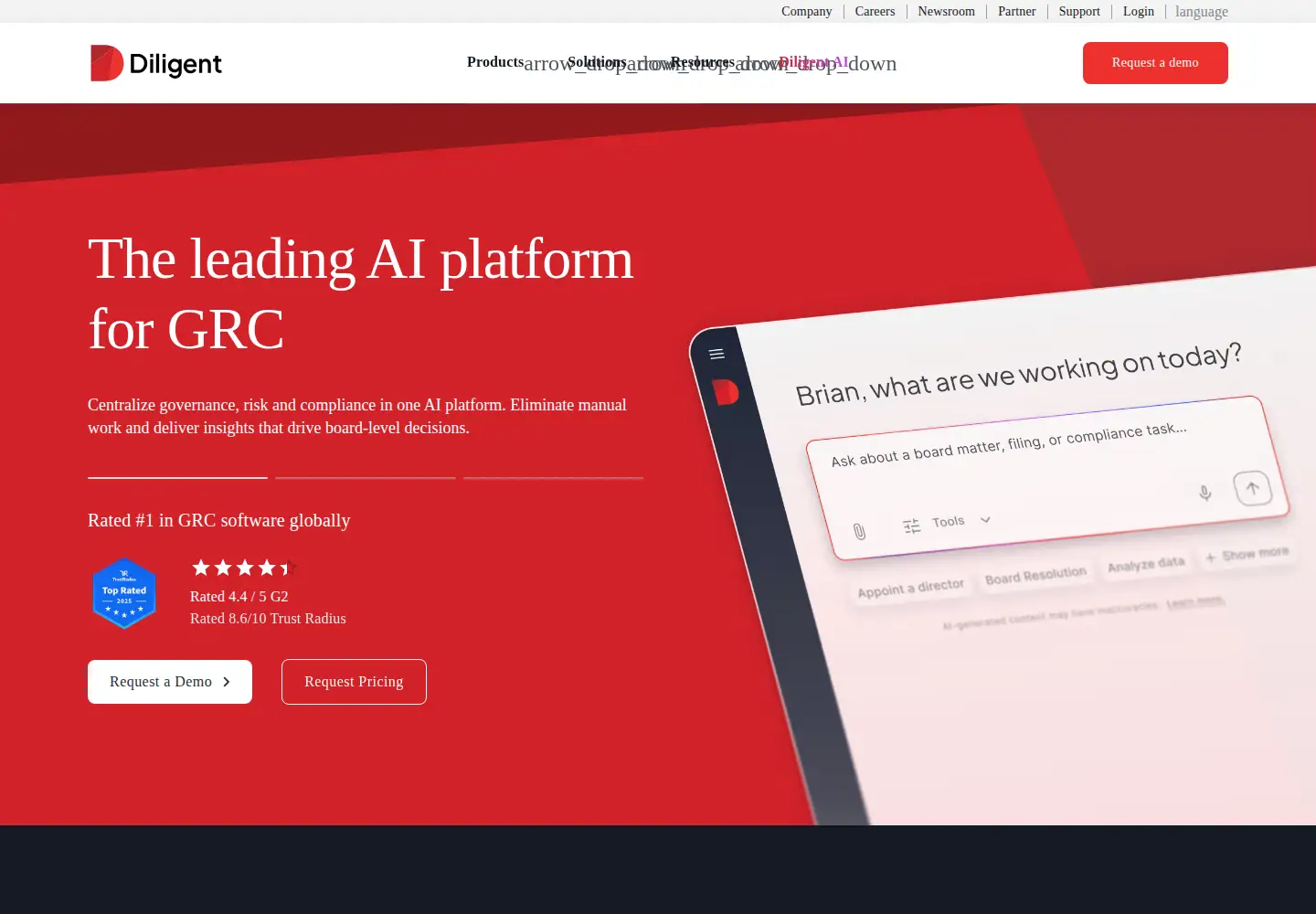Screen dimensions: 1316x914
Task: Click the Request Pricing button
Action: pyautogui.click(x=354, y=682)
